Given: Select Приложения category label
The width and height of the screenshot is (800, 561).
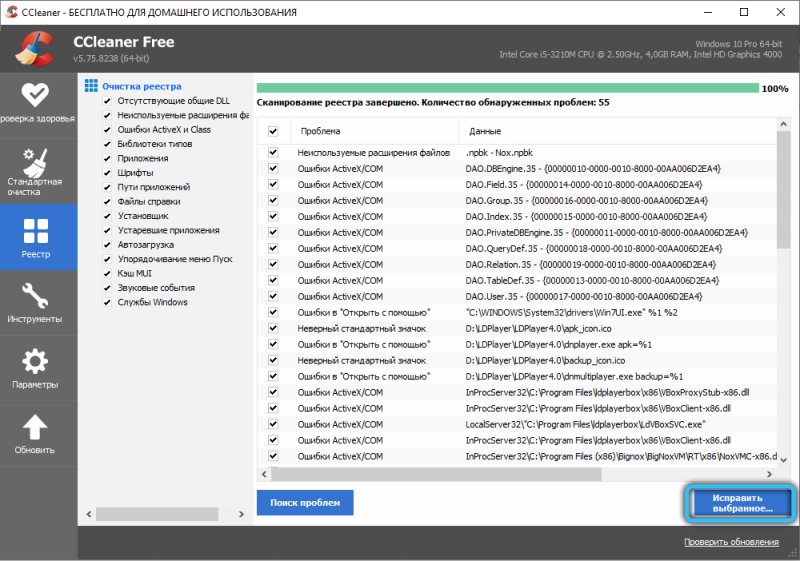Looking at the screenshot, I should 143,159.
